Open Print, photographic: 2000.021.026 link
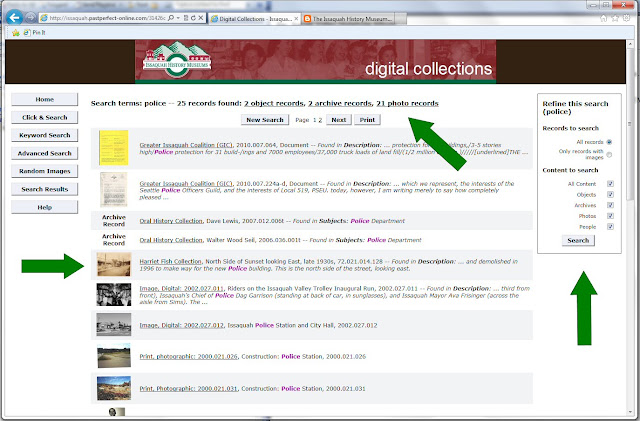Image resolution: width=640 pixels, height=421 pixels. [189, 356]
